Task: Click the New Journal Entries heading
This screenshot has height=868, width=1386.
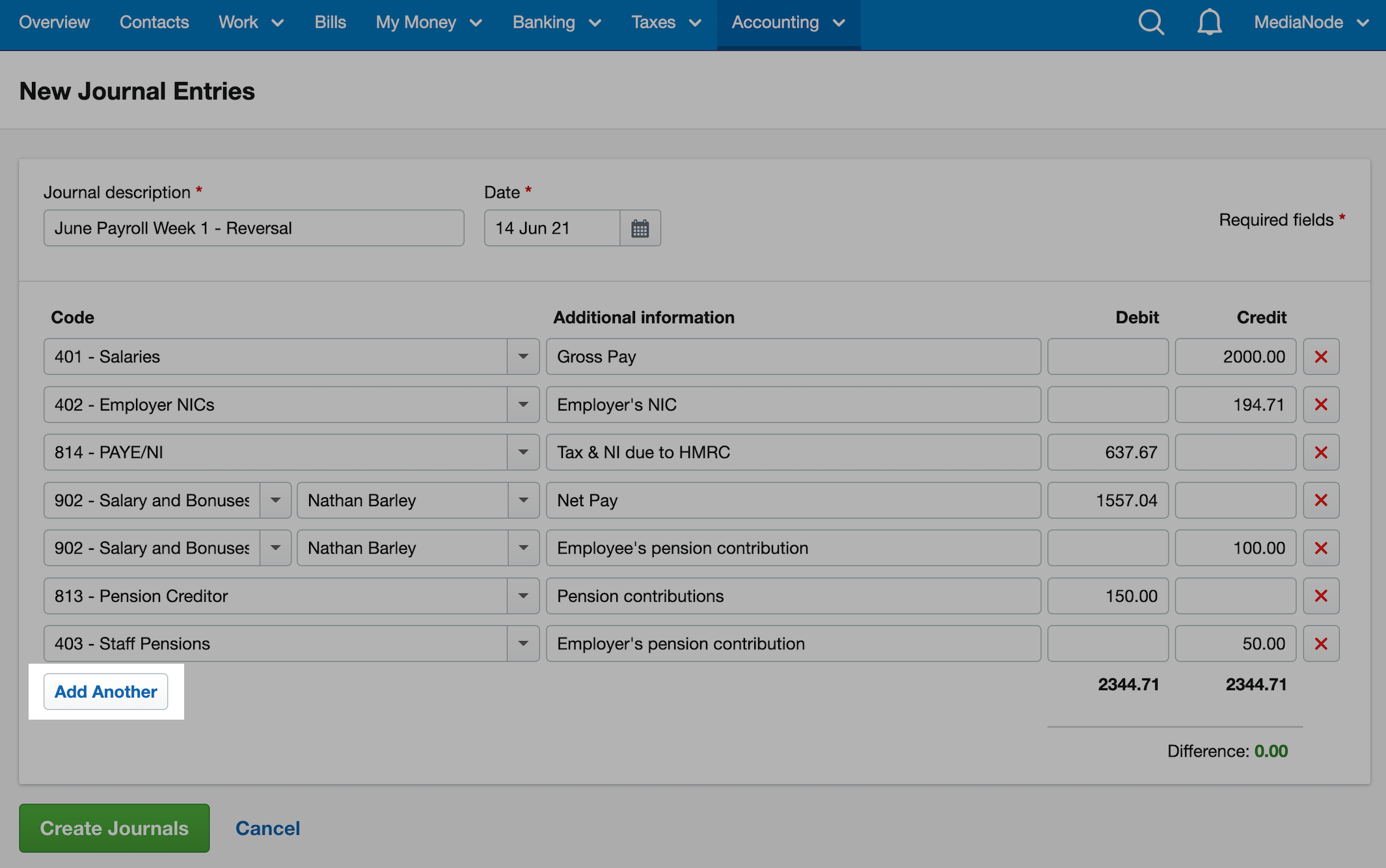Action: point(137,91)
